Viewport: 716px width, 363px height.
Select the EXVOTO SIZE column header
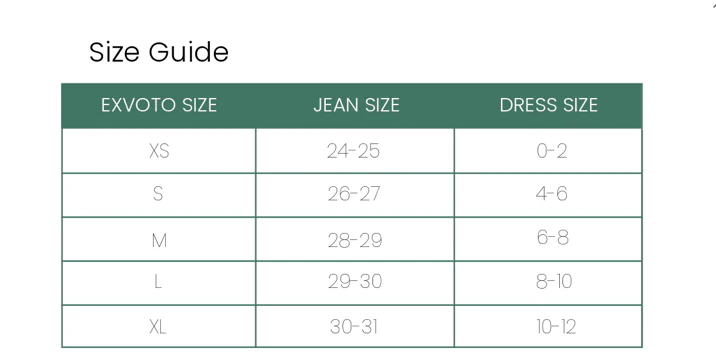[159, 105]
